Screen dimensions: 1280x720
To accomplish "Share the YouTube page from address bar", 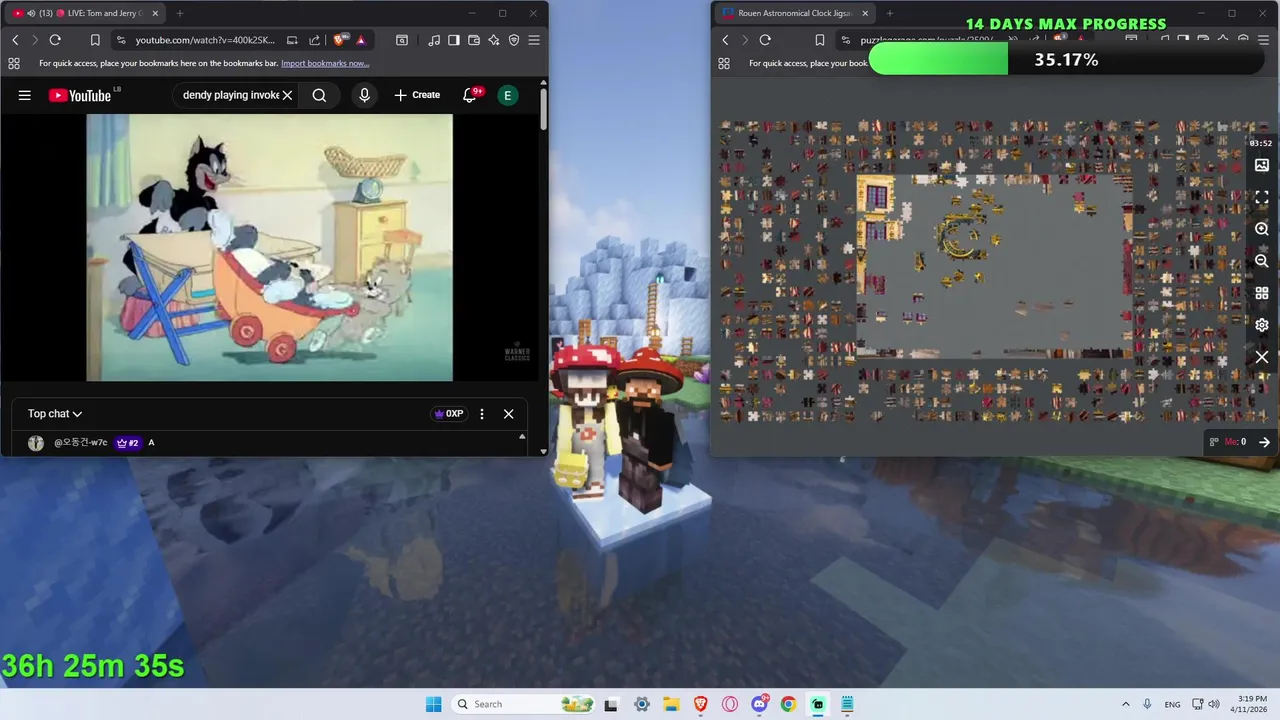I will point(314,40).
